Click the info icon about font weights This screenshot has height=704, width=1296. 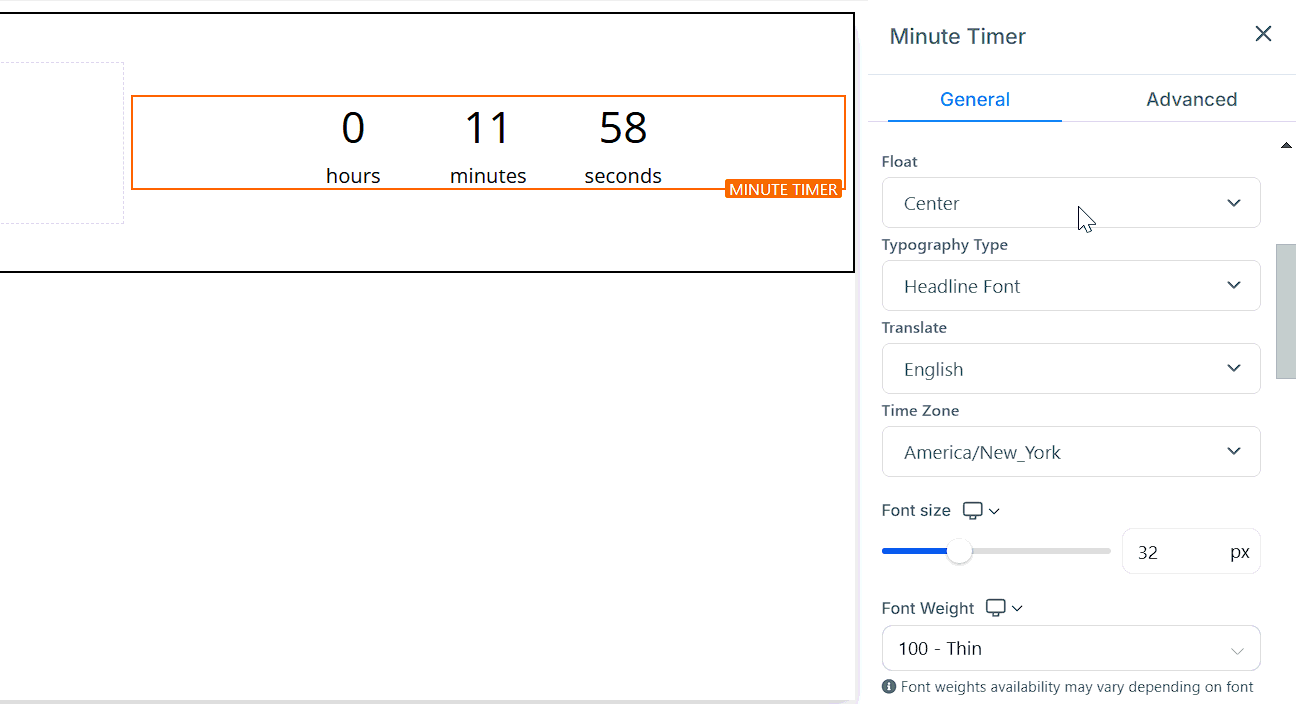pos(888,687)
